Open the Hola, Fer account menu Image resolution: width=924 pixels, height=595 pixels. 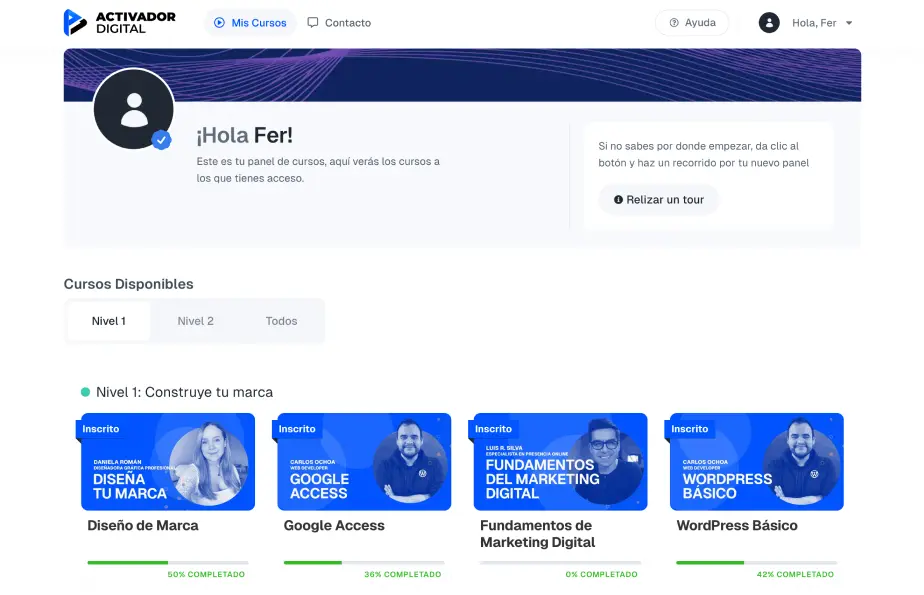pos(814,23)
